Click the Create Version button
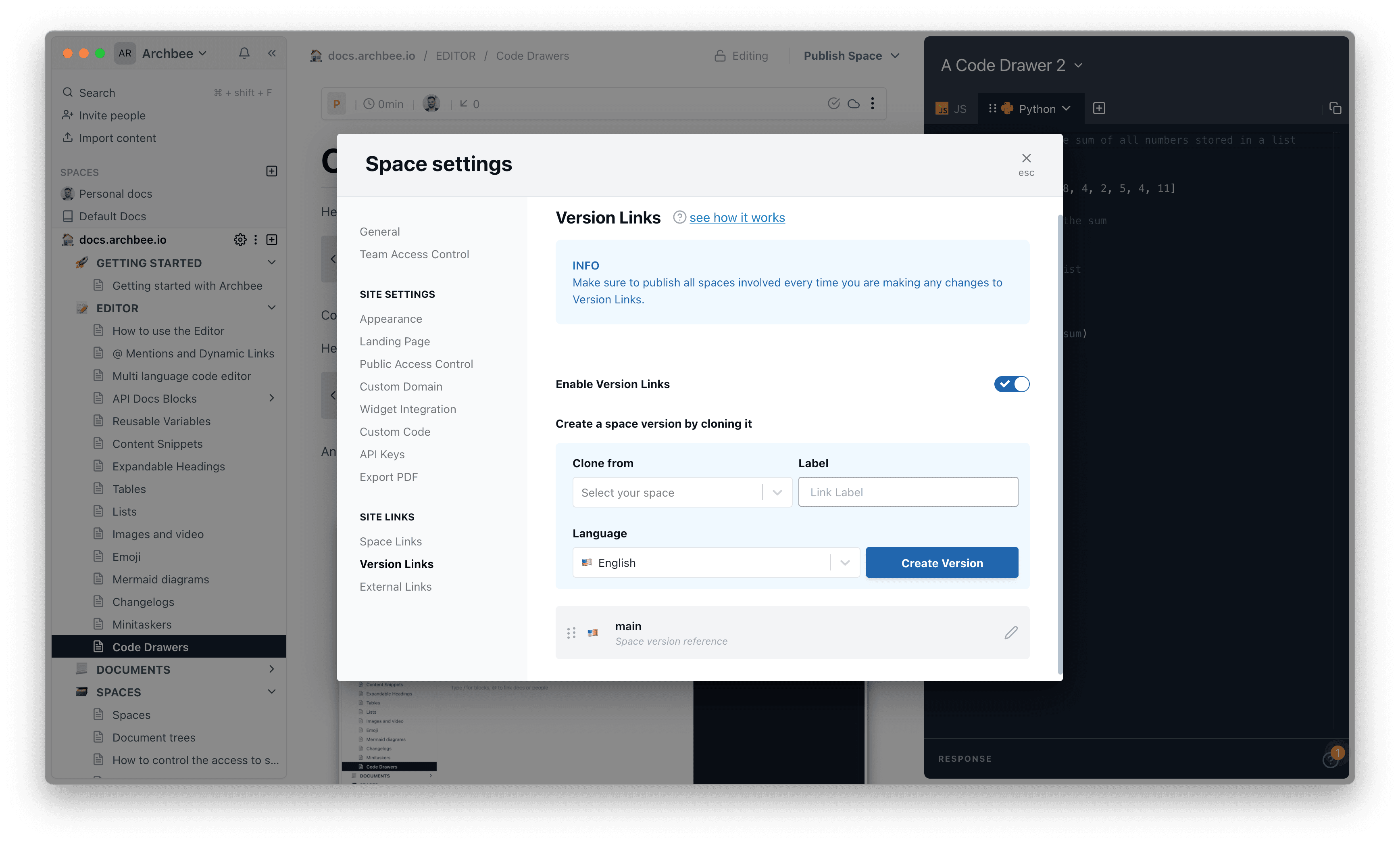 (x=942, y=563)
